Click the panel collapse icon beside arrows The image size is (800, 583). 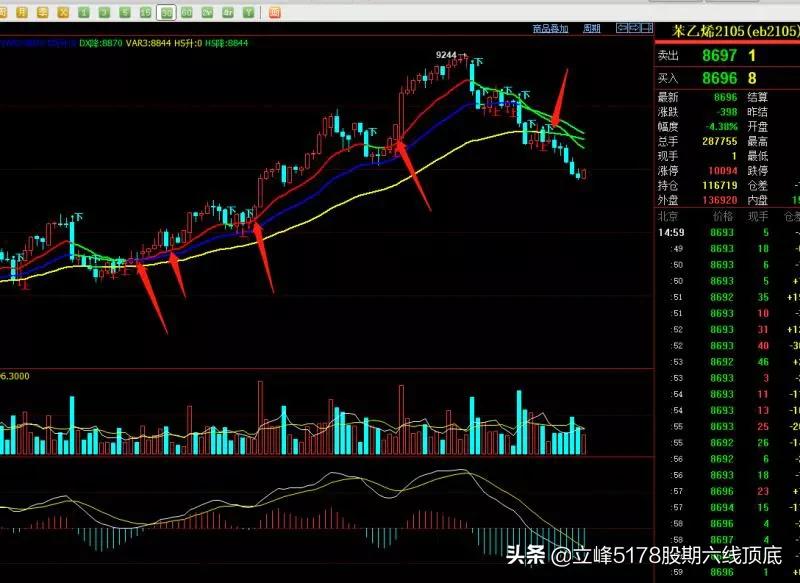647,28
